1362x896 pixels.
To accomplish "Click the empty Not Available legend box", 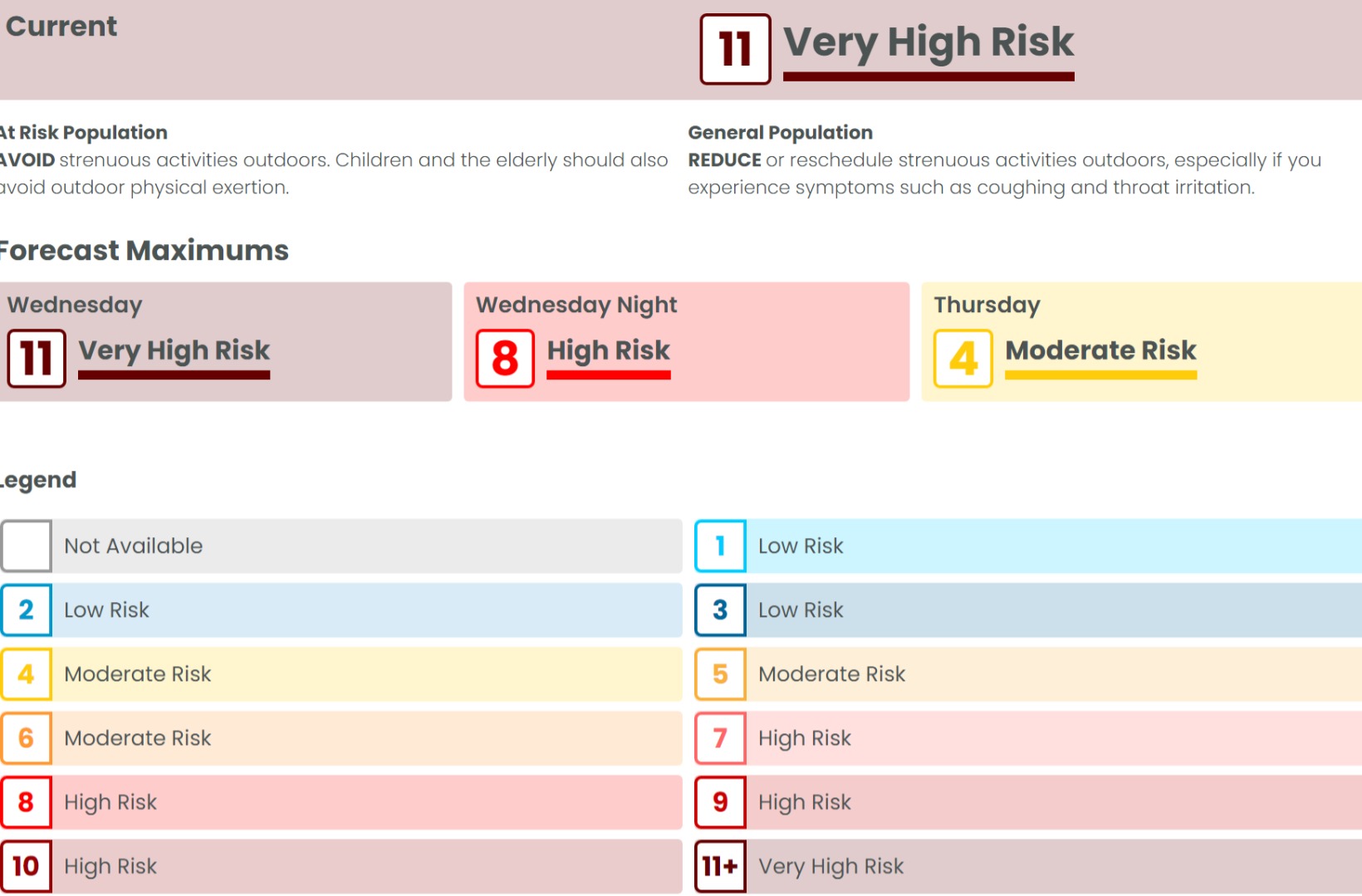I will [26, 546].
